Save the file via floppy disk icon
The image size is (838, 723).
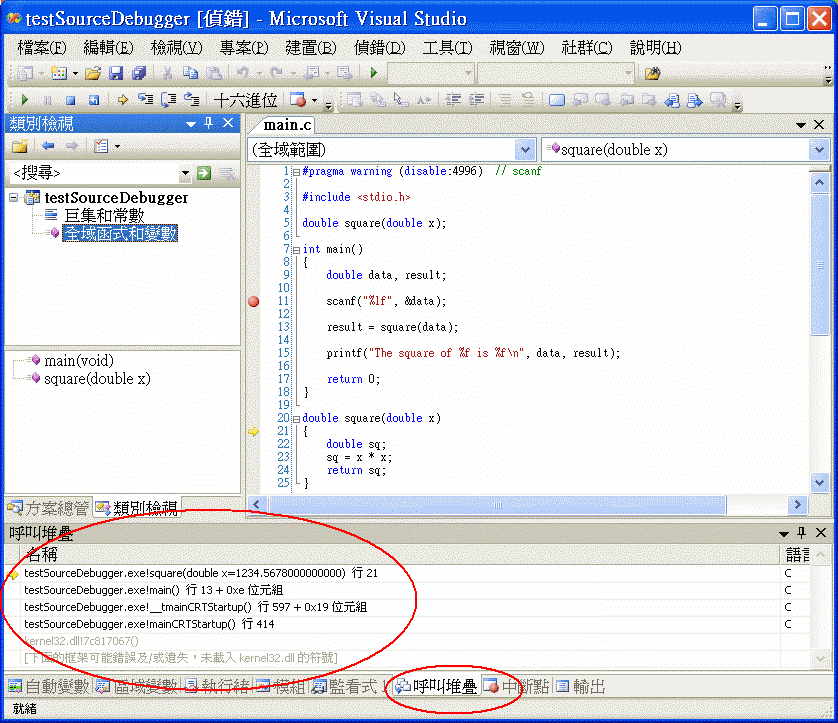click(x=116, y=73)
